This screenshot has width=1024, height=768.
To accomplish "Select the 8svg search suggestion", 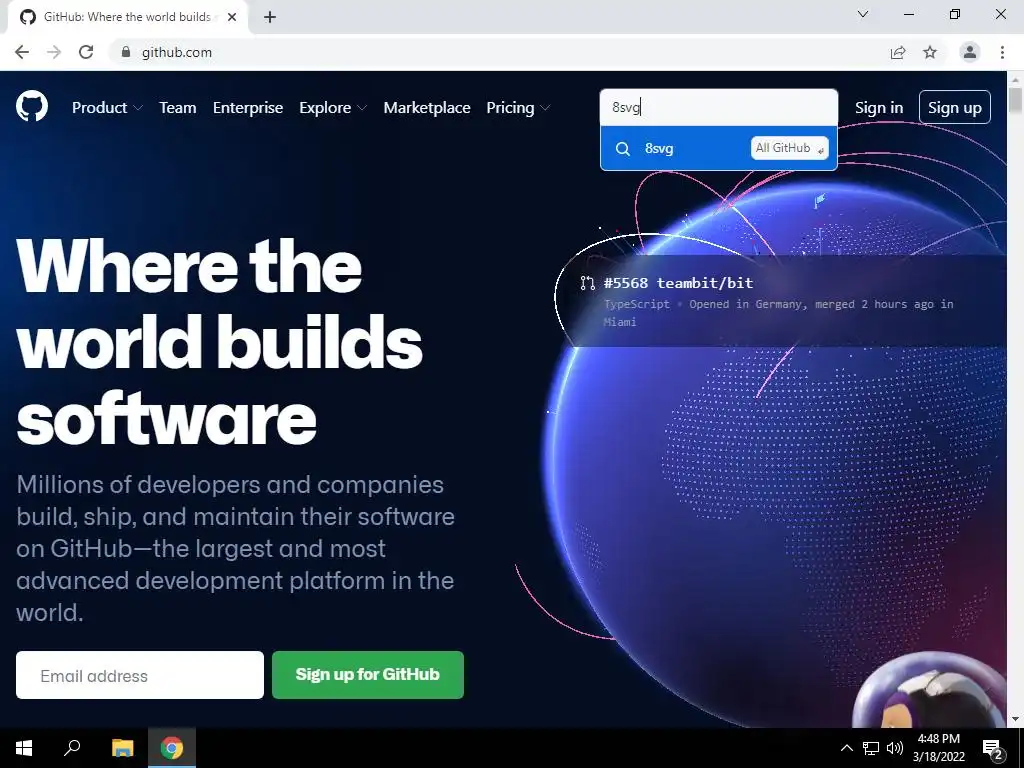I will tap(718, 148).
